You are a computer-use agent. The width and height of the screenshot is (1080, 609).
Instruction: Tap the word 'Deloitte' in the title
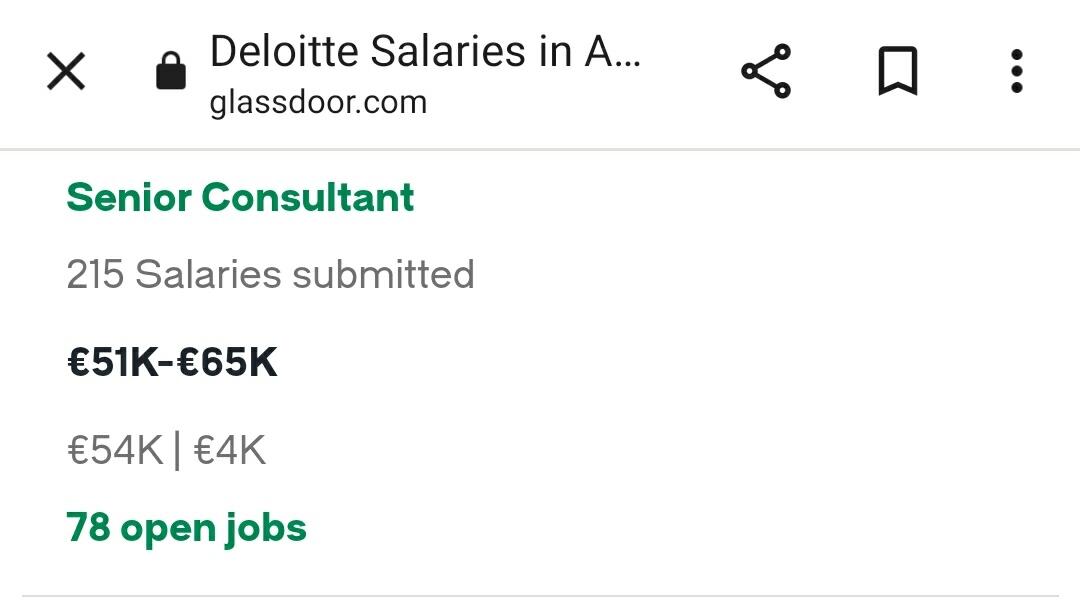(284, 52)
